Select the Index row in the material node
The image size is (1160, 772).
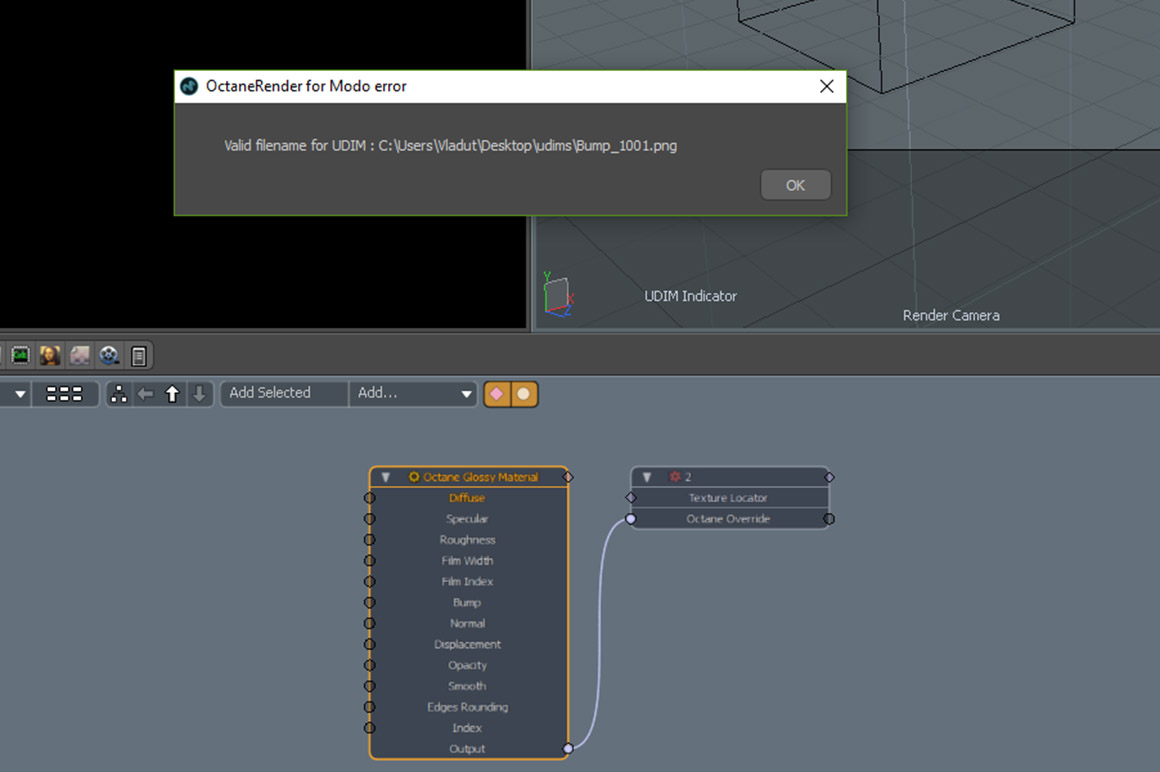468,728
